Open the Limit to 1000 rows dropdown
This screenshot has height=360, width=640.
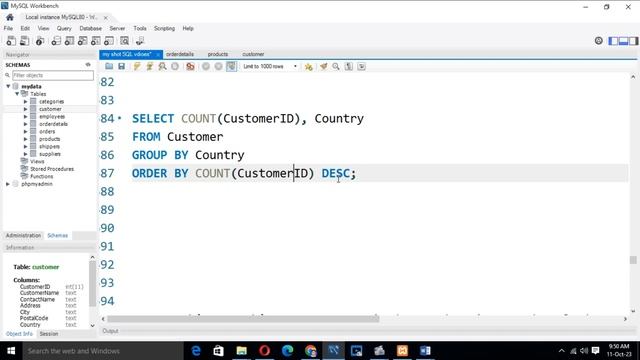point(270,66)
